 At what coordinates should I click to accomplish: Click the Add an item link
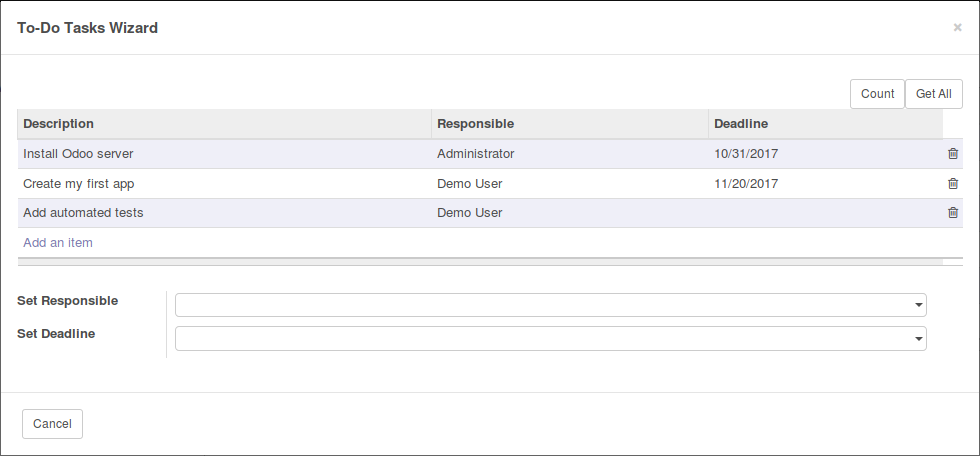pos(58,242)
